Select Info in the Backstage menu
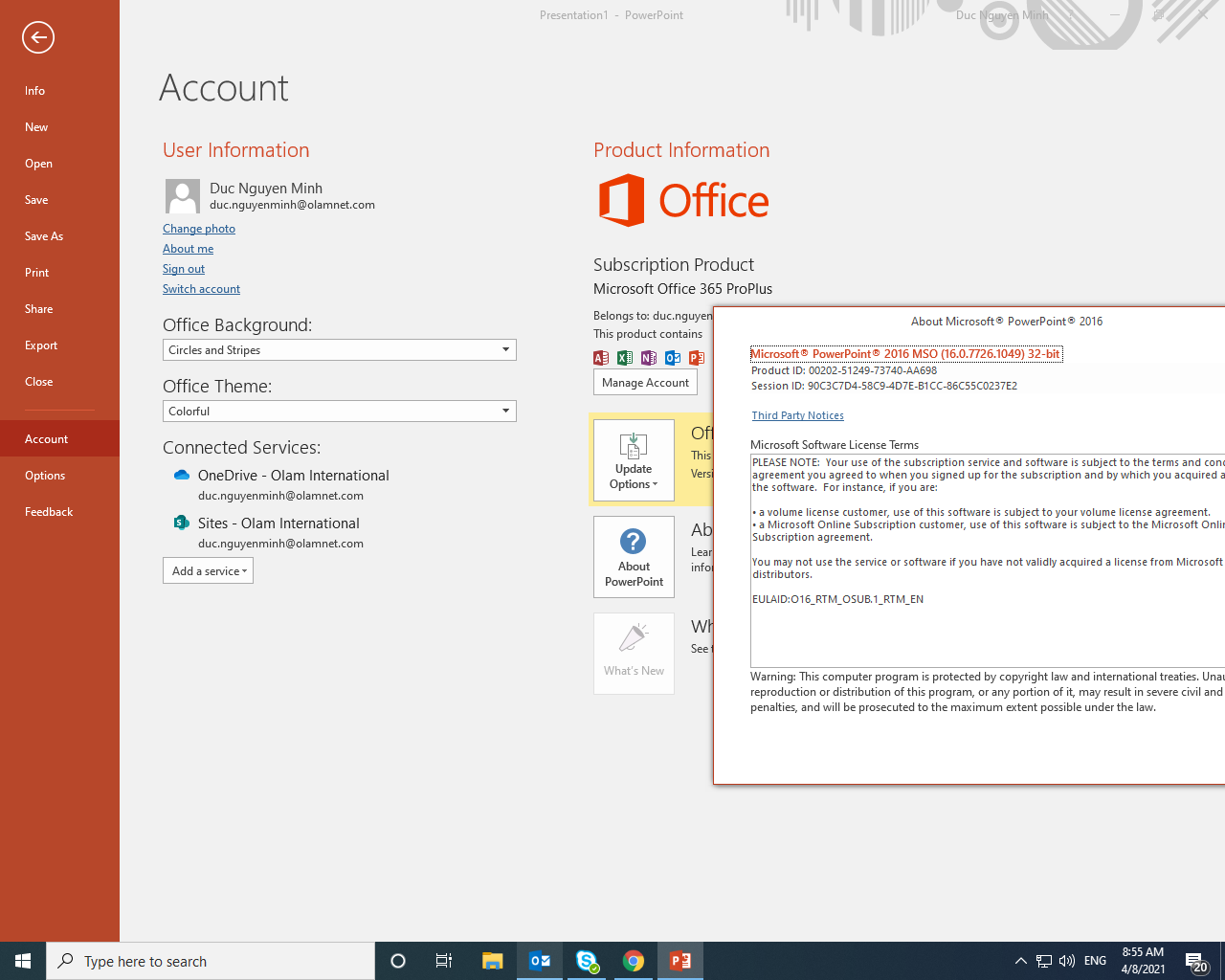This screenshot has height=980, width=1225. (x=59, y=91)
